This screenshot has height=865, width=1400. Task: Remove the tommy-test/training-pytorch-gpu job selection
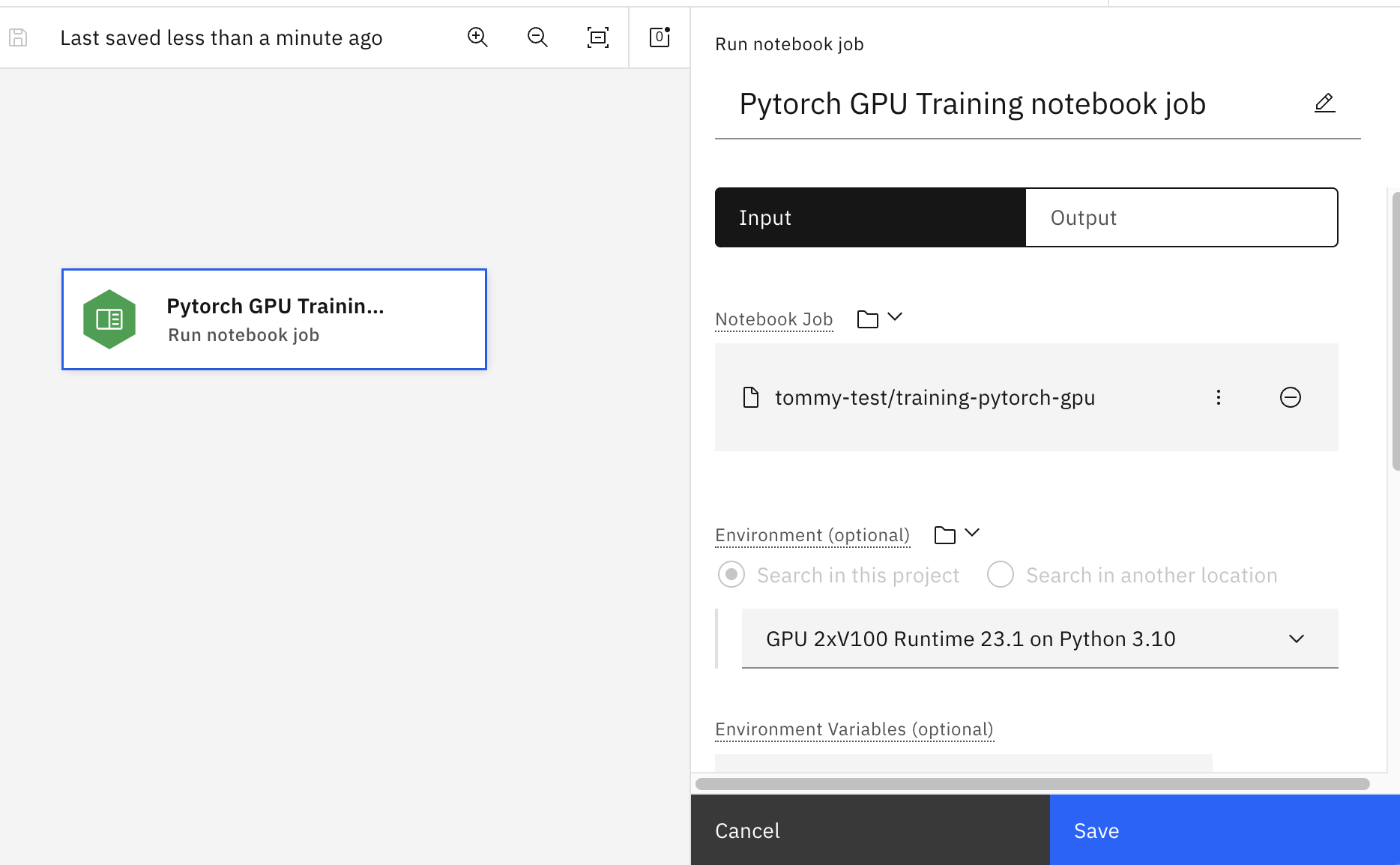1290,397
